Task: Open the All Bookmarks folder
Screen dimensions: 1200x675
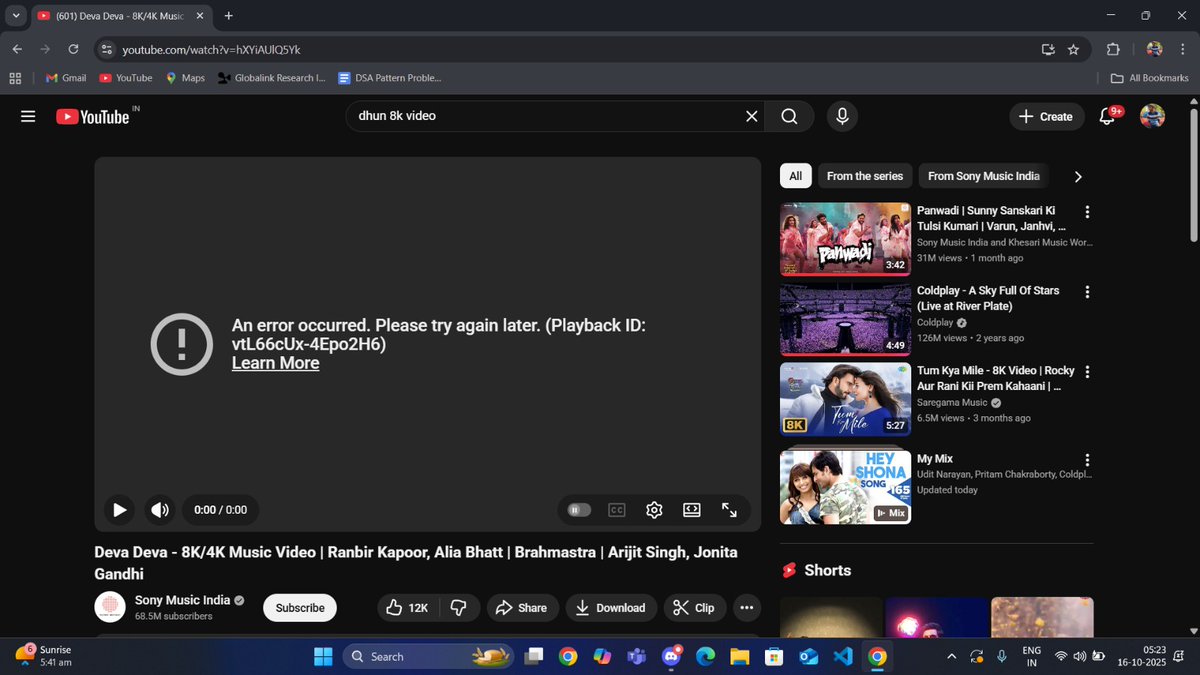Action: (1150, 78)
